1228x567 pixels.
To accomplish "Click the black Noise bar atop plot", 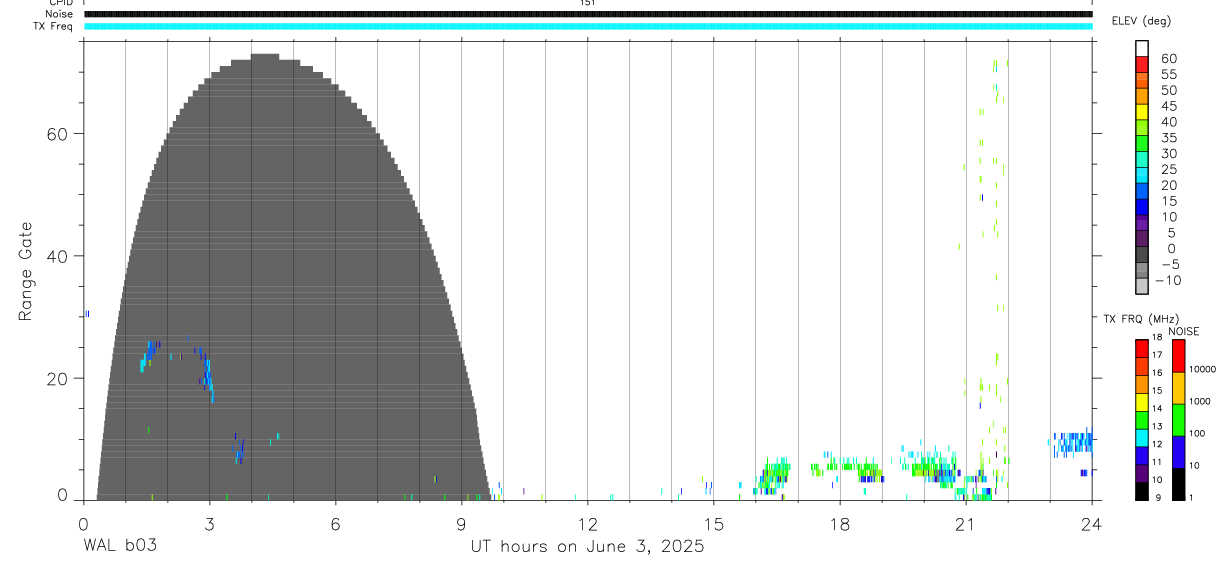I will click(588, 14).
